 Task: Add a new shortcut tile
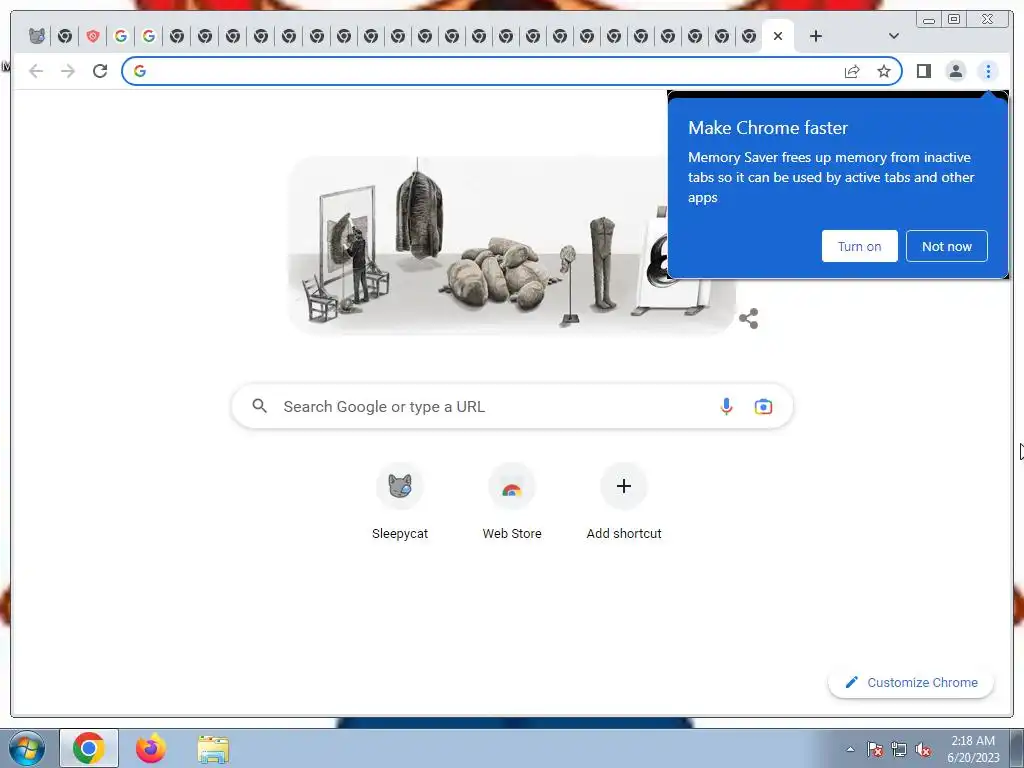tap(624, 502)
